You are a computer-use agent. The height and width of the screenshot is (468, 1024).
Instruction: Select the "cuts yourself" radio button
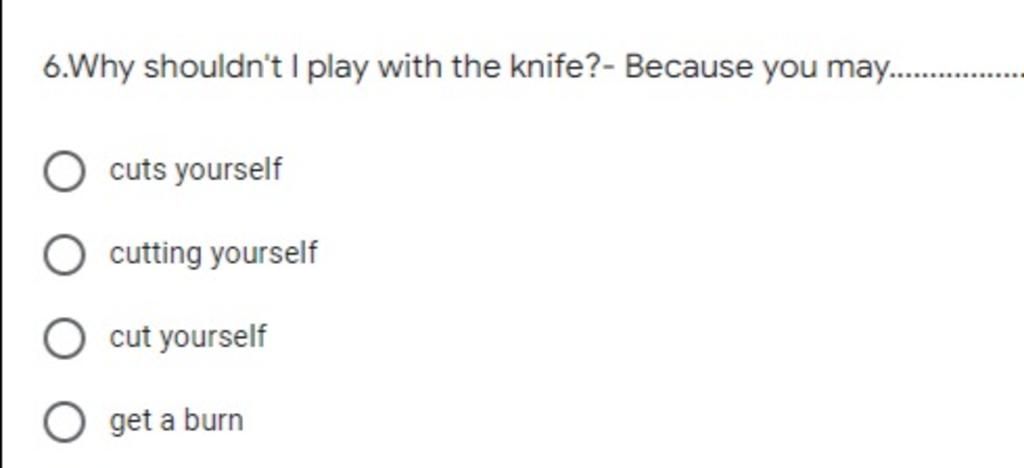click(x=64, y=171)
